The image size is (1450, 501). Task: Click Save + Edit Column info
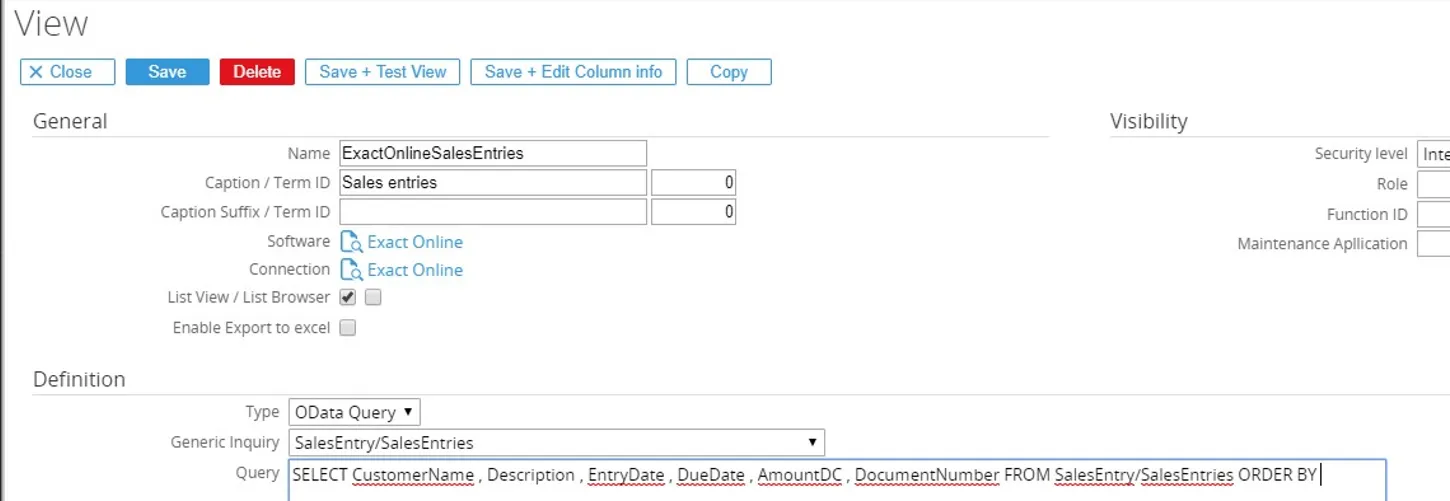click(x=573, y=72)
